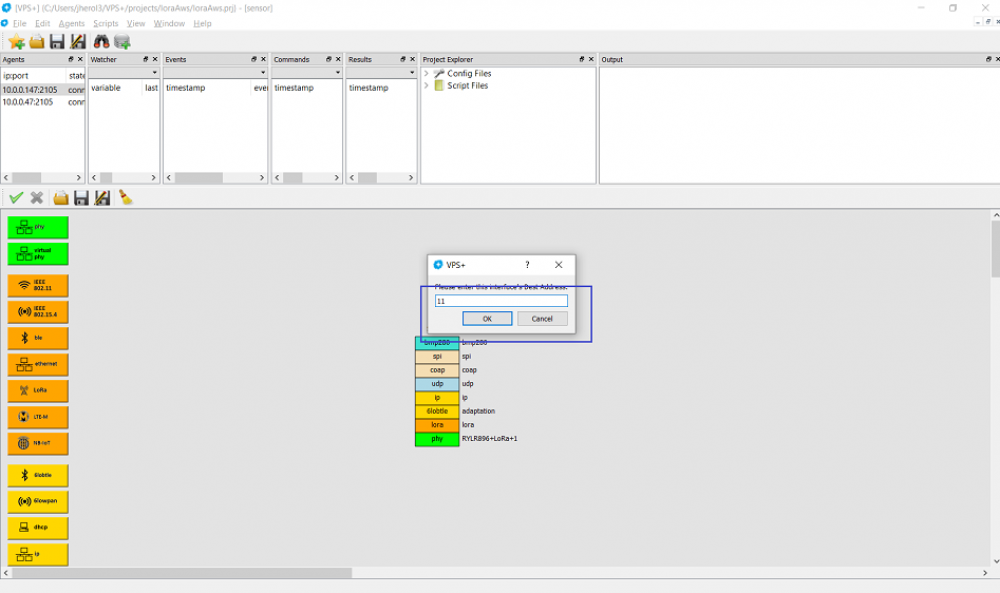1000x593 pixels.
Task: Choose the ethernet palette block
Action: (38, 364)
